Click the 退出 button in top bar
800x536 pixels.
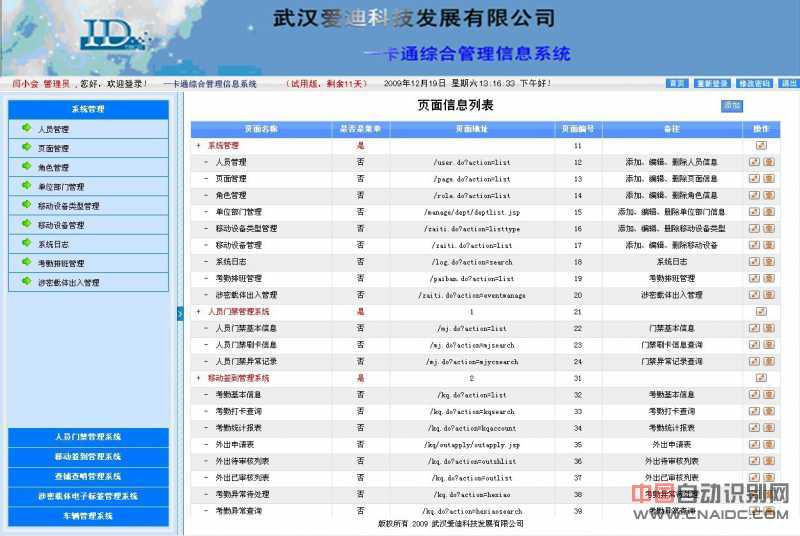(789, 83)
